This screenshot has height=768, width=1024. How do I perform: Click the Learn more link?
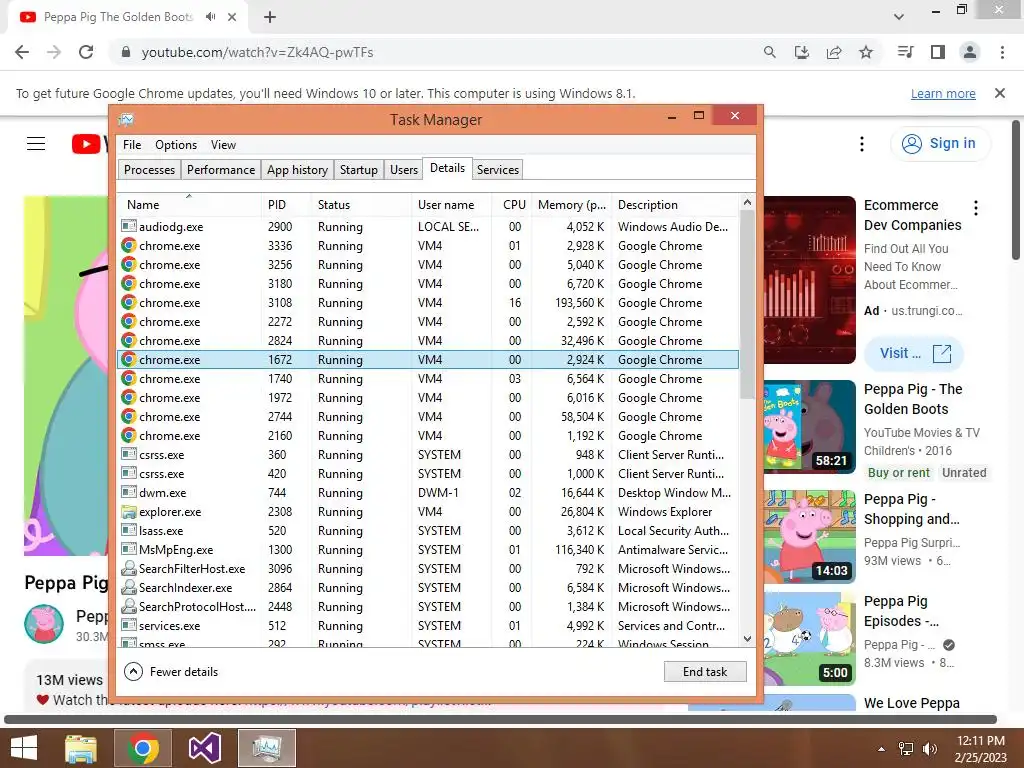tap(943, 93)
